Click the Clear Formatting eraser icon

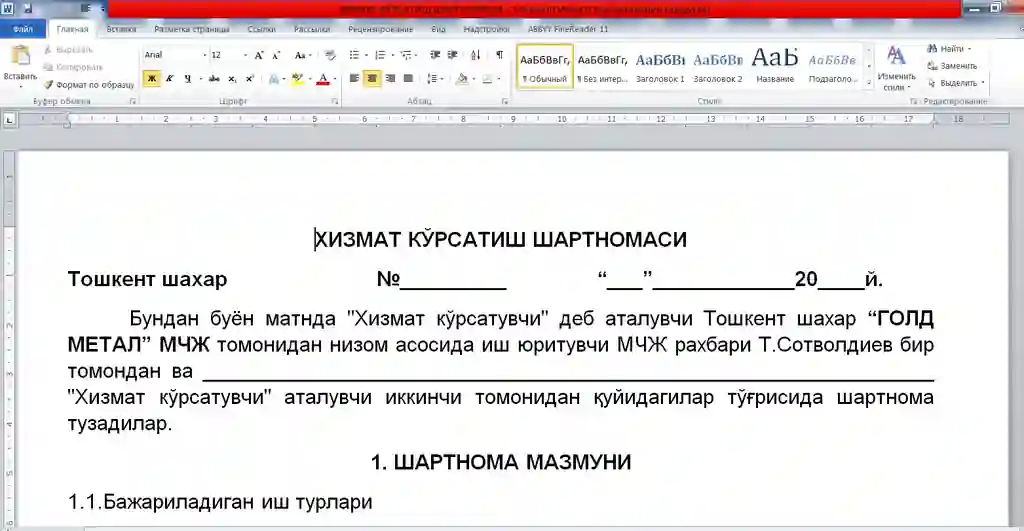330,56
